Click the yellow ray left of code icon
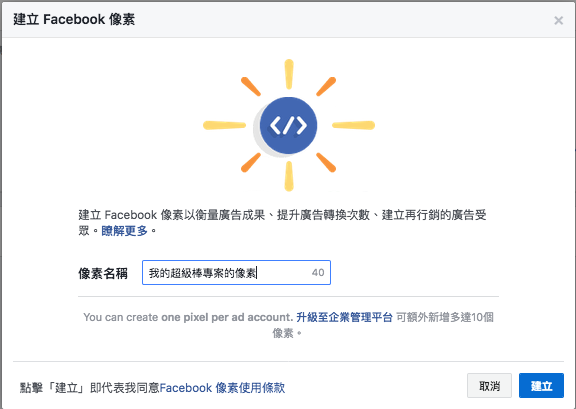The image size is (576, 409). coord(224,125)
